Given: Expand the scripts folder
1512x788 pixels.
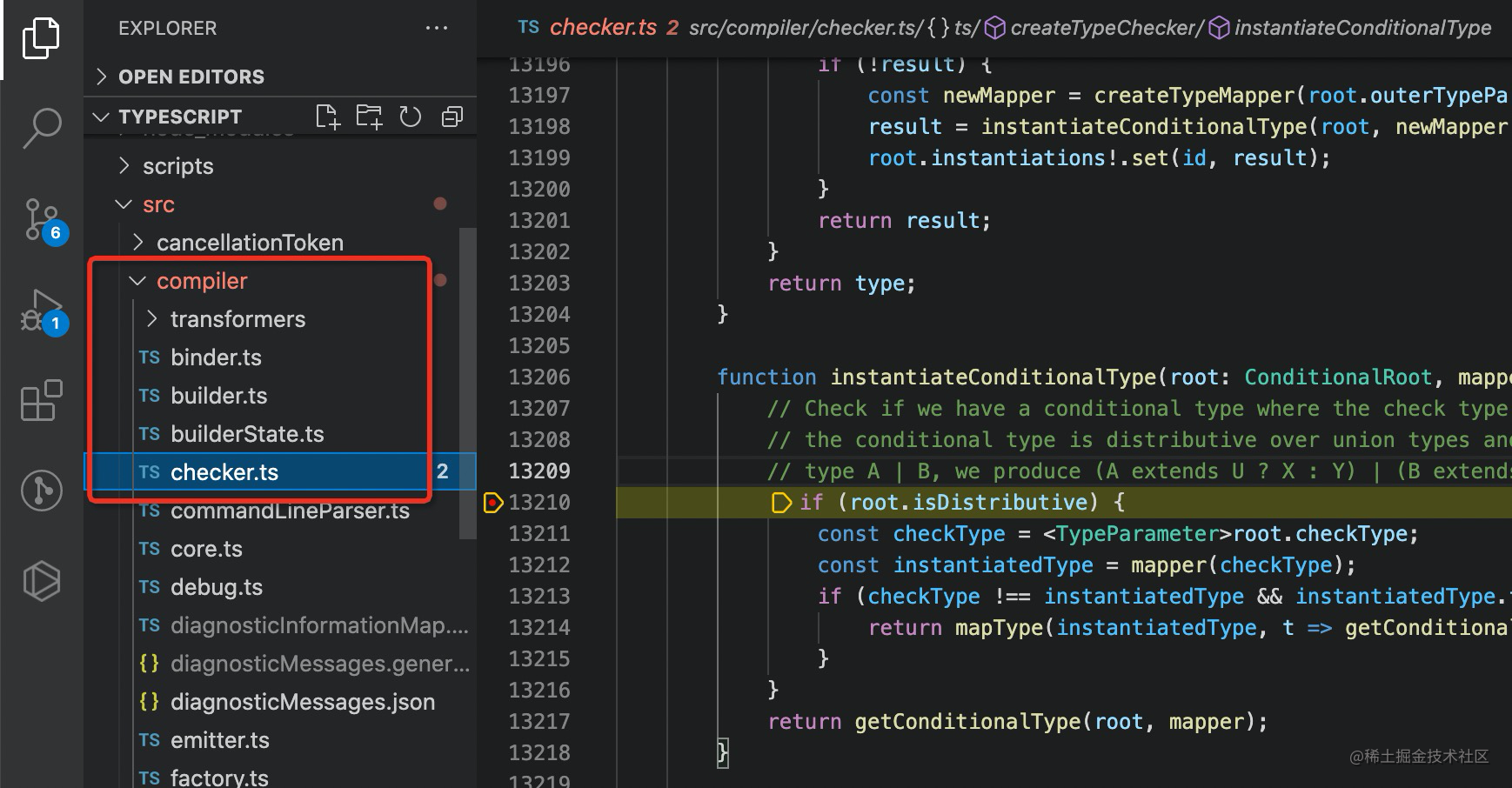Looking at the screenshot, I should point(177,166).
